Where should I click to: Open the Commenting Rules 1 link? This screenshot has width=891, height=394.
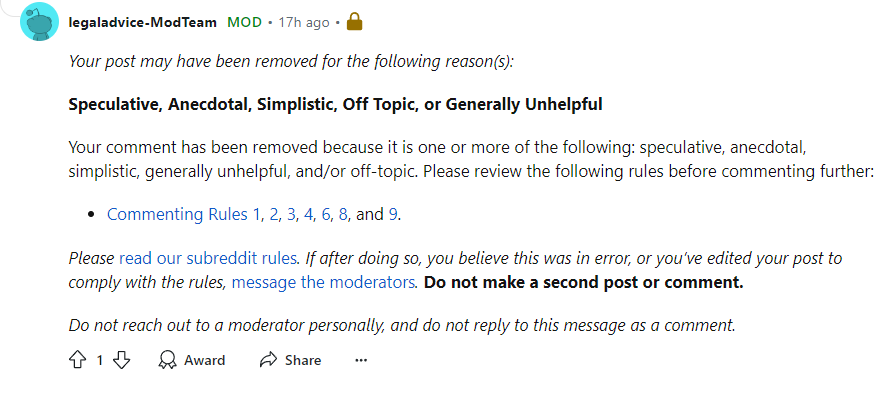[x=185, y=214]
